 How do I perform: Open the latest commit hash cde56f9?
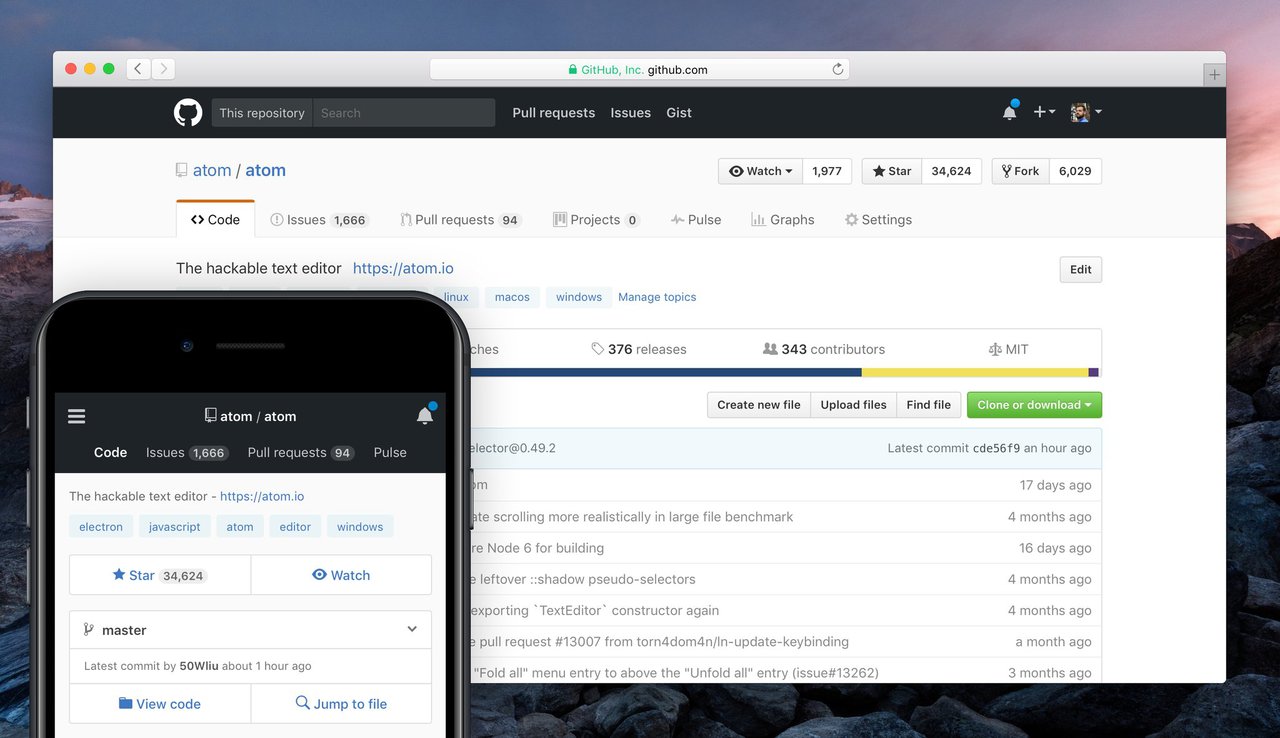(997, 449)
